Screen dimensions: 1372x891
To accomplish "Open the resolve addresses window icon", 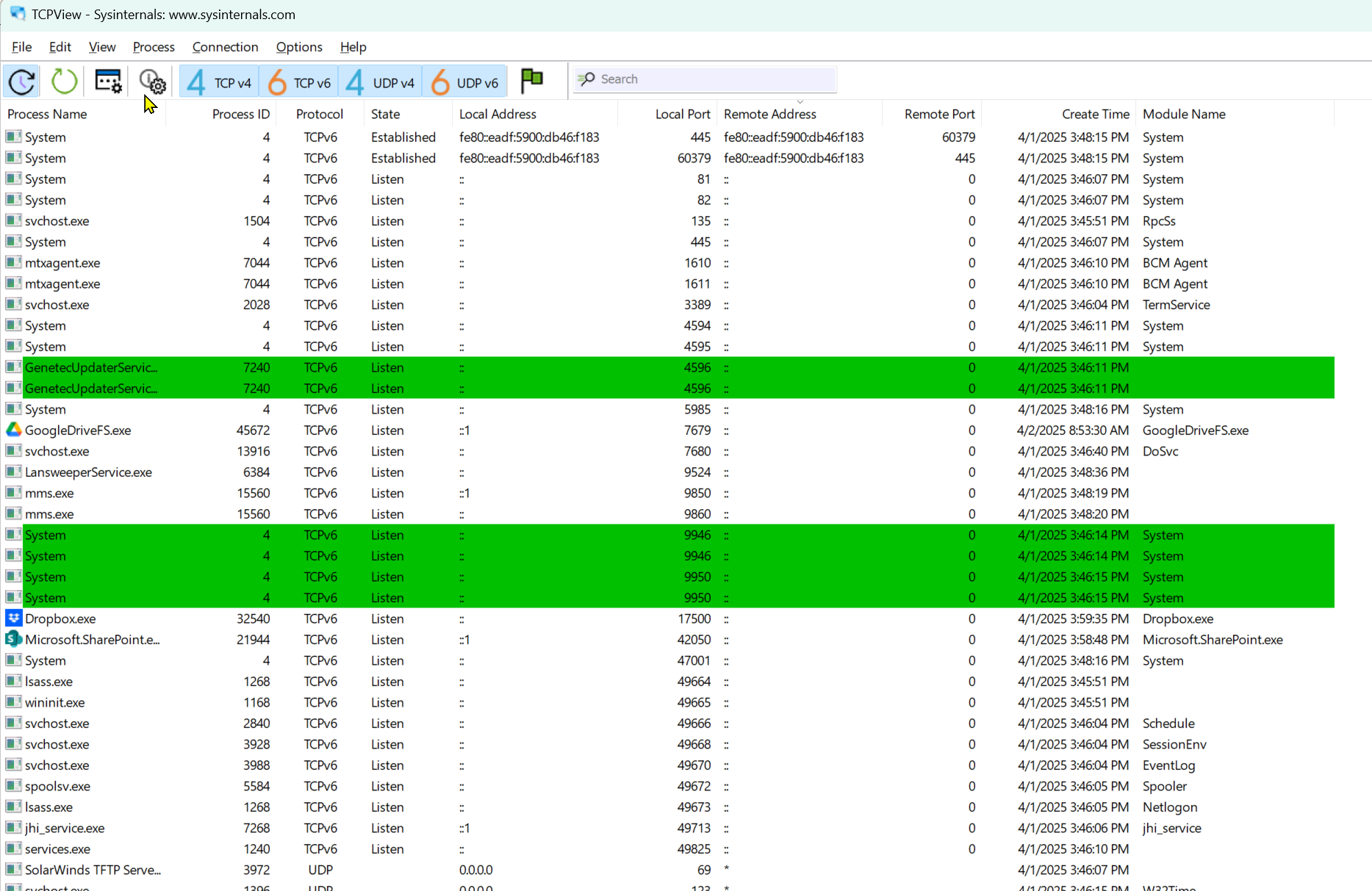I will [x=108, y=81].
